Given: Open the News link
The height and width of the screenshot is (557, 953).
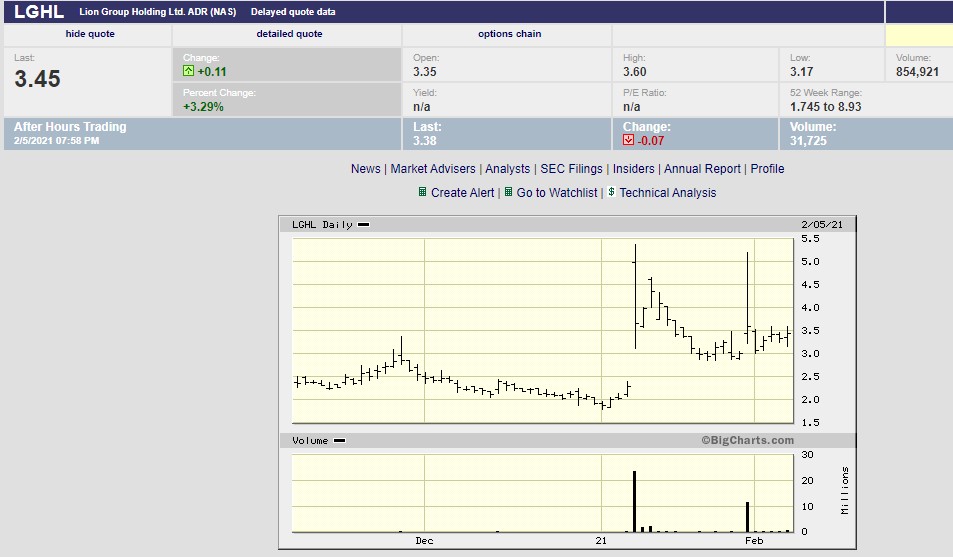Looking at the screenshot, I should pos(365,169).
